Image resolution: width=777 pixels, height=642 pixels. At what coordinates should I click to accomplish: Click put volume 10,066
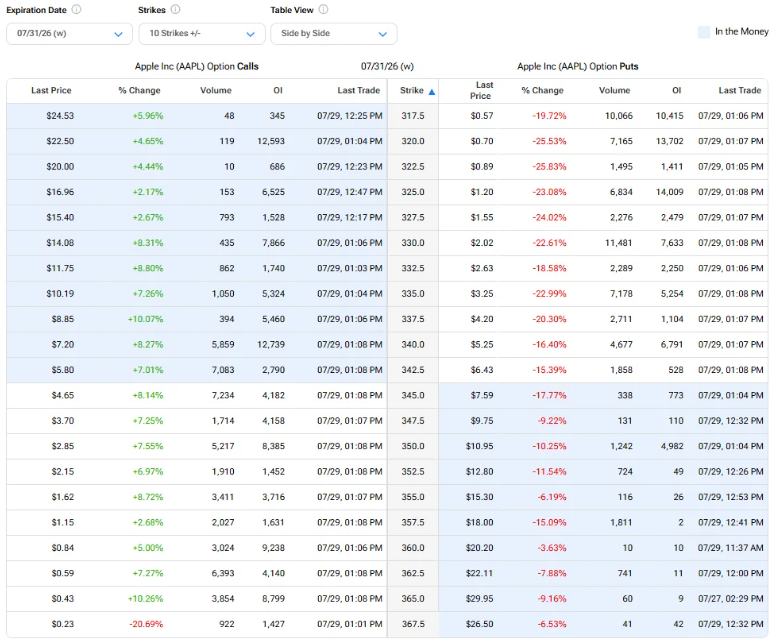click(x=618, y=116)
